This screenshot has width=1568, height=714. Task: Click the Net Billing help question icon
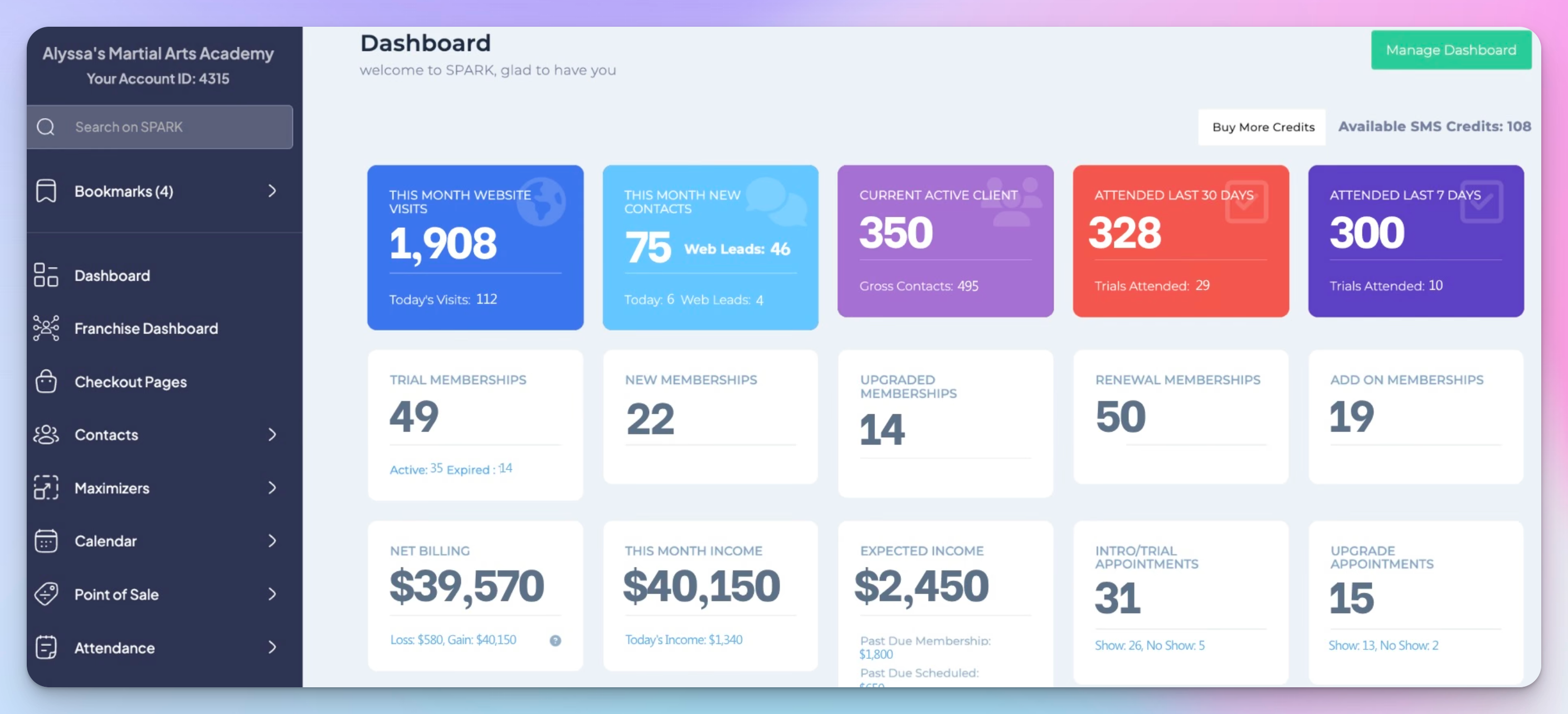pyautogui.click(x=555, y=640)
